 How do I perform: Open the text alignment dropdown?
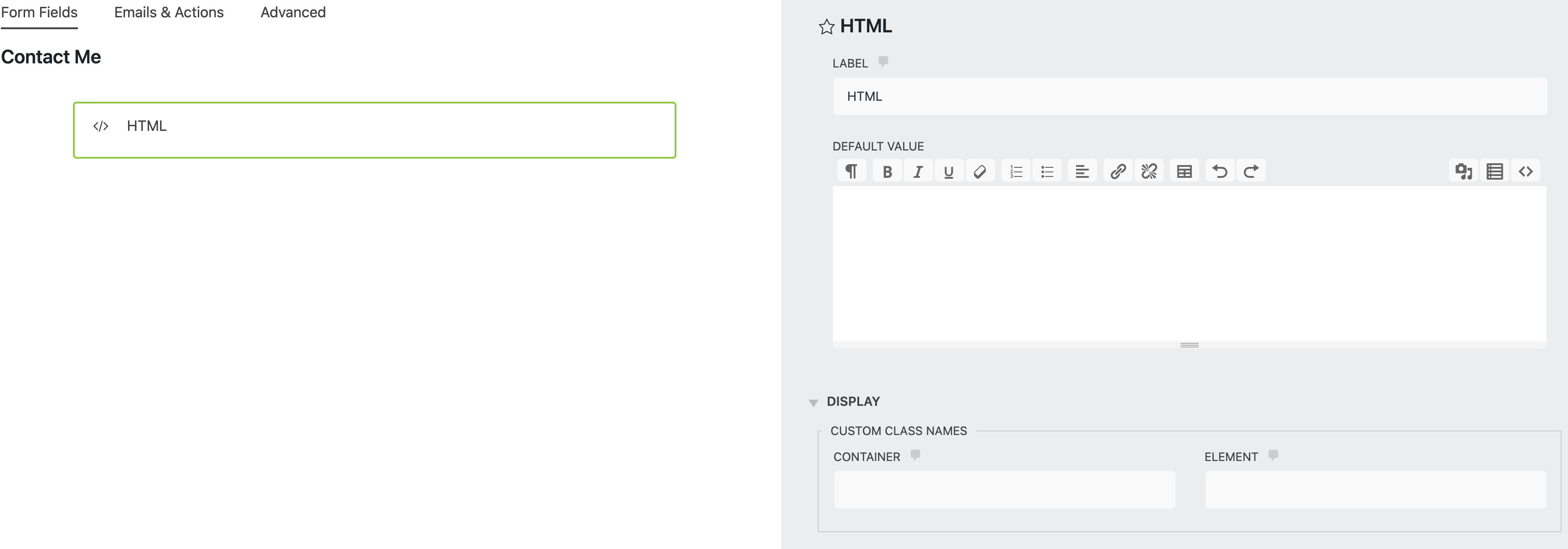click(1082, 171)
